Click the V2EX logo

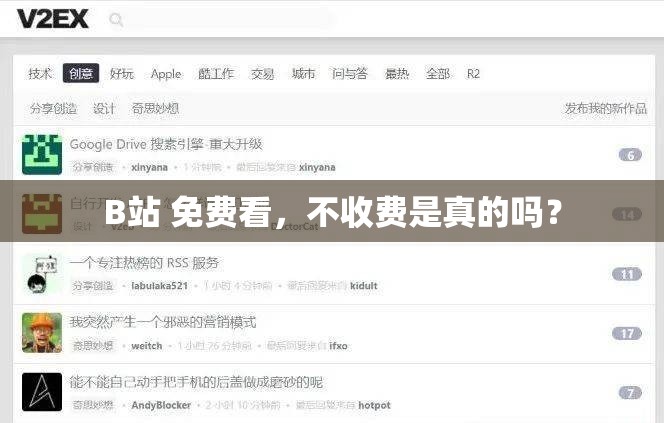point(53,19)
